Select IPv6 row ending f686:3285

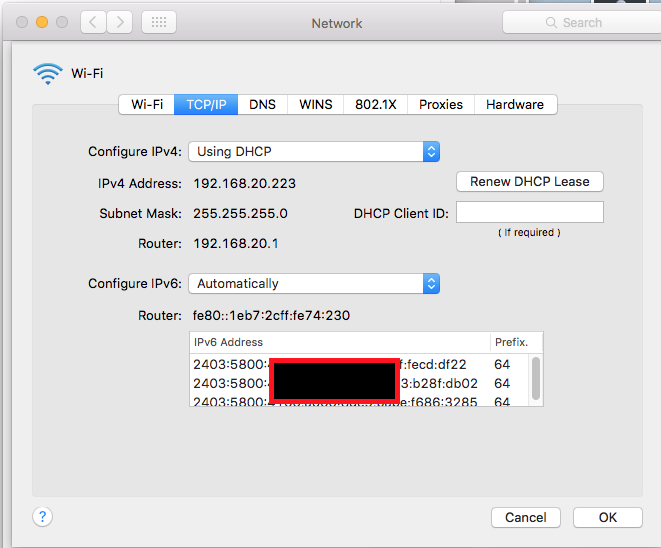point(359,400)
